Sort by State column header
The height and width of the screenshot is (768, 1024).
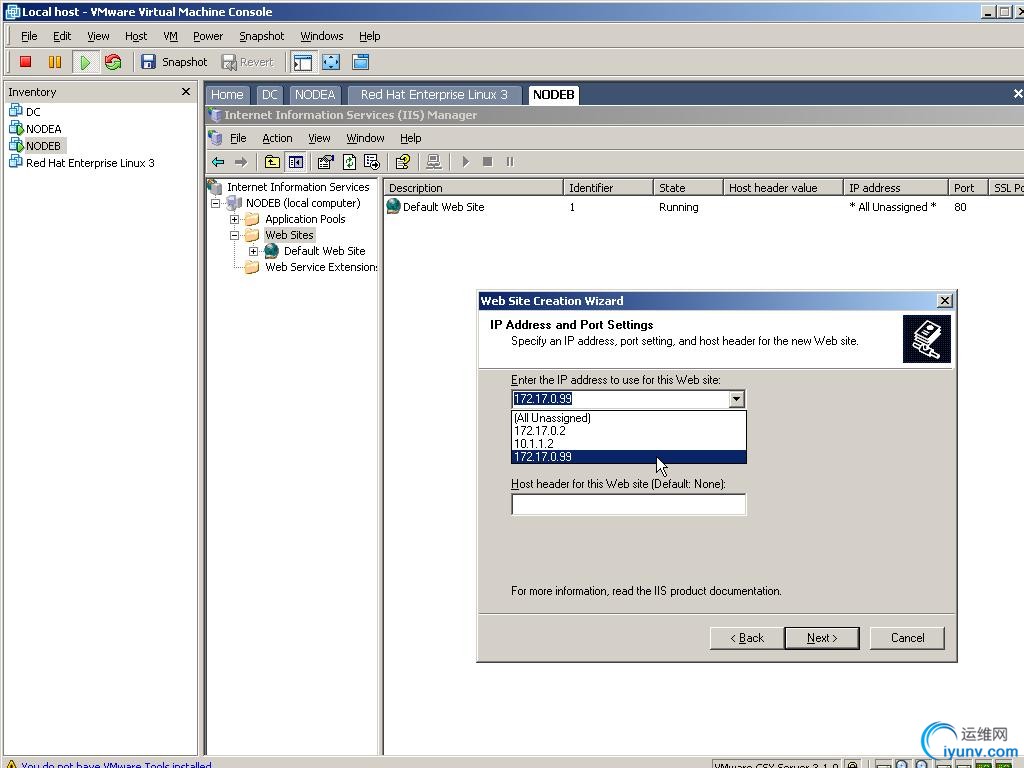pyautogui.click(x=688, y=187)
